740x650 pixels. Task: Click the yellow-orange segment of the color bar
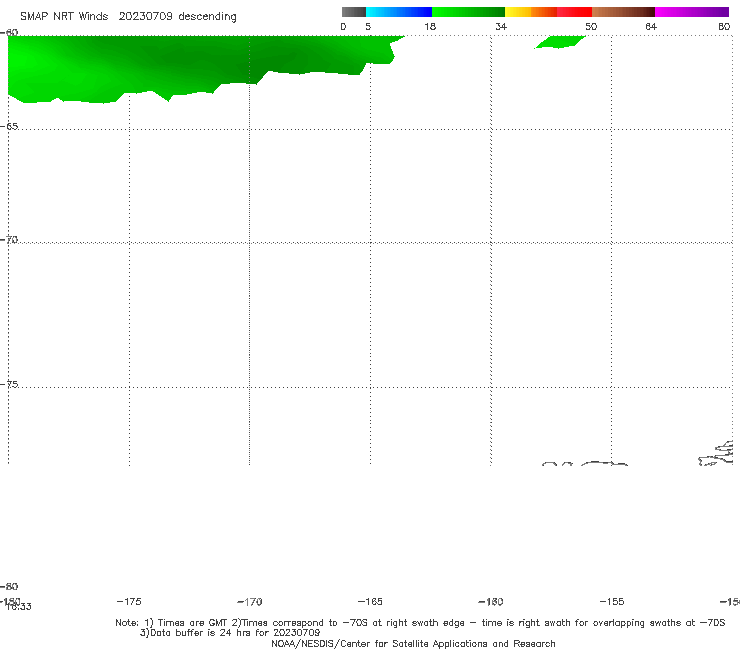tap(531, 12)
